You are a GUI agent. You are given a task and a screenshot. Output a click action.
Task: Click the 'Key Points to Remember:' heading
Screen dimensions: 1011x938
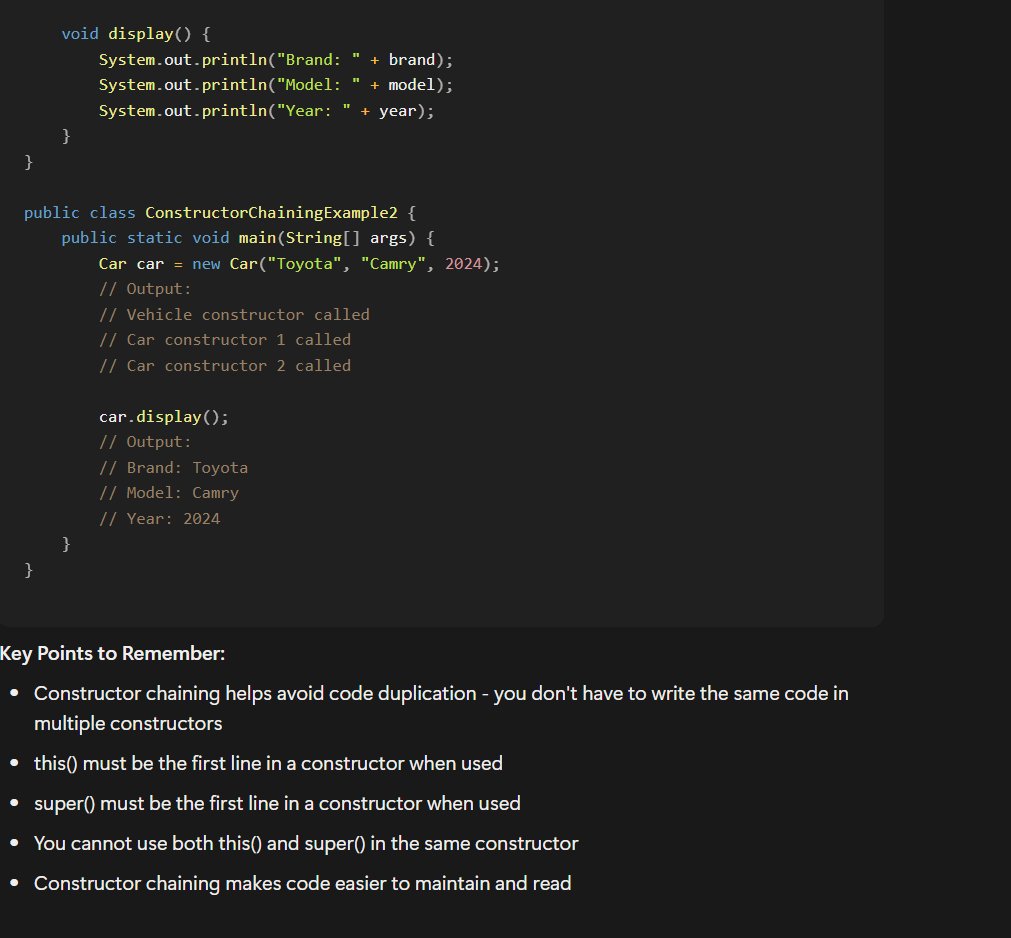point(113,653)
